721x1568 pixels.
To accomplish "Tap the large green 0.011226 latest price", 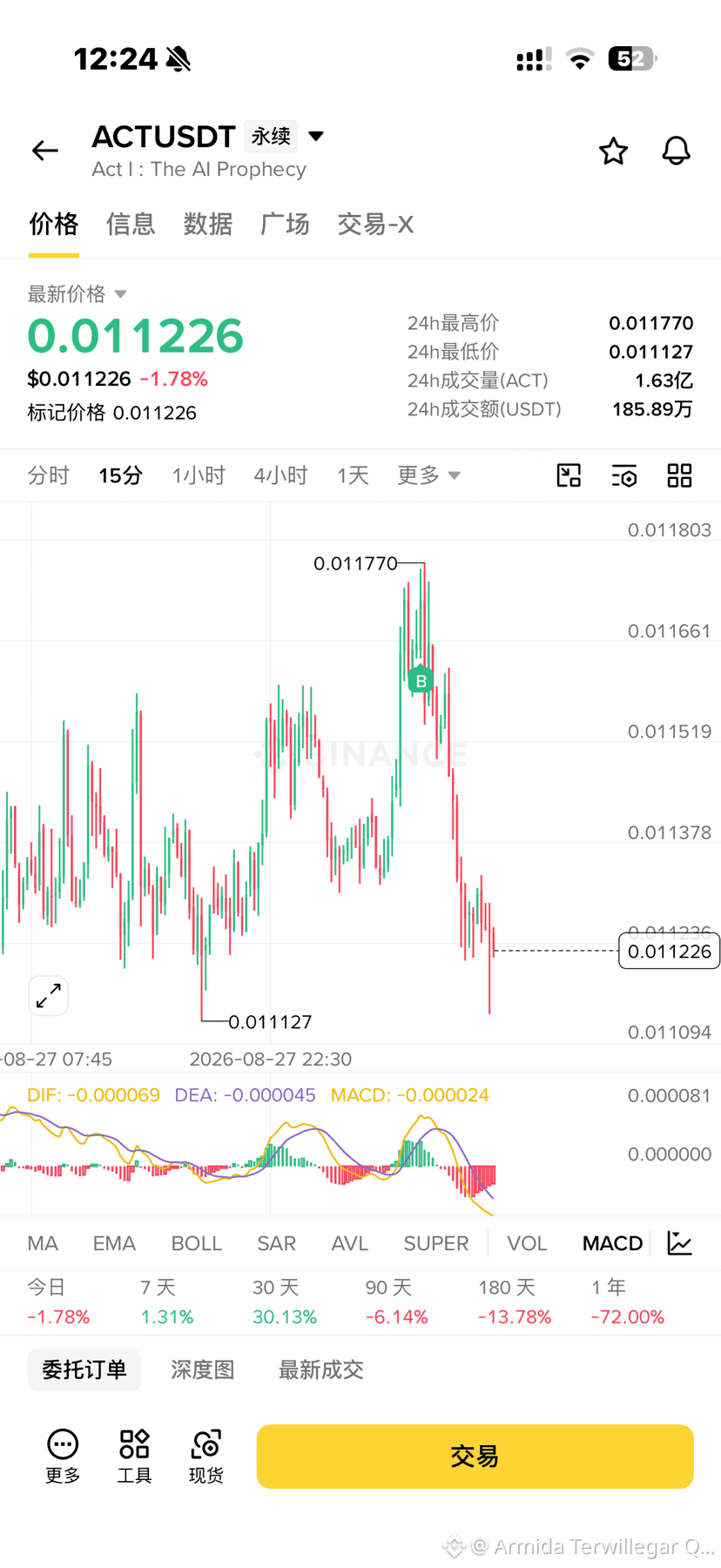I will point(135,336).
